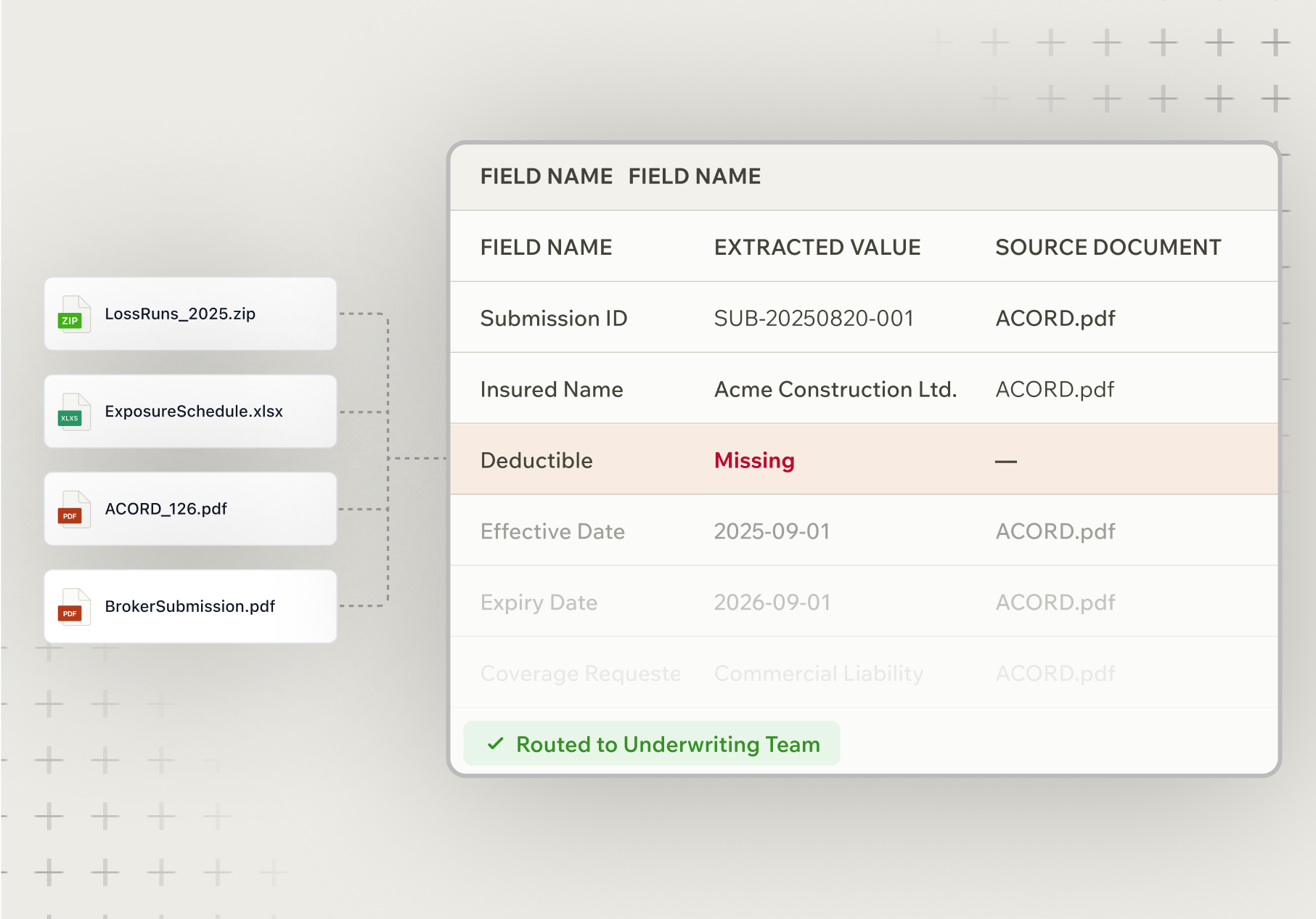Click the SOURCE DOCUMENT column header

[x=1108, y=248]
